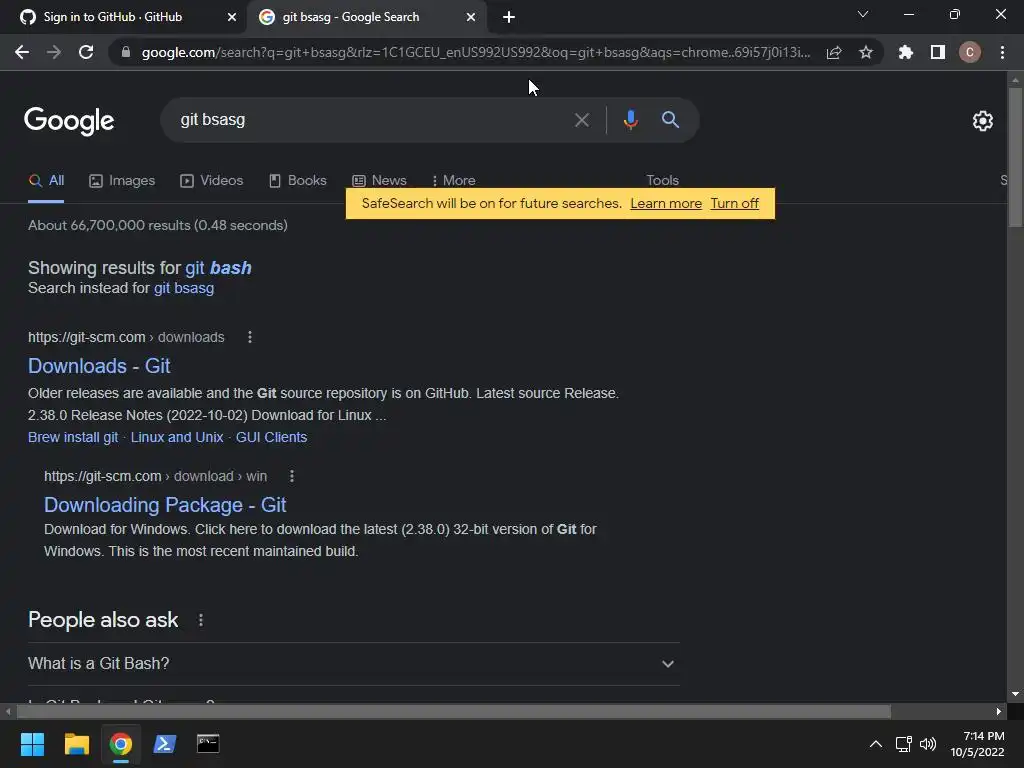Open the corrected 'git bash' link
Viewport: 1024px width, 768px height.
coord(218,268)
